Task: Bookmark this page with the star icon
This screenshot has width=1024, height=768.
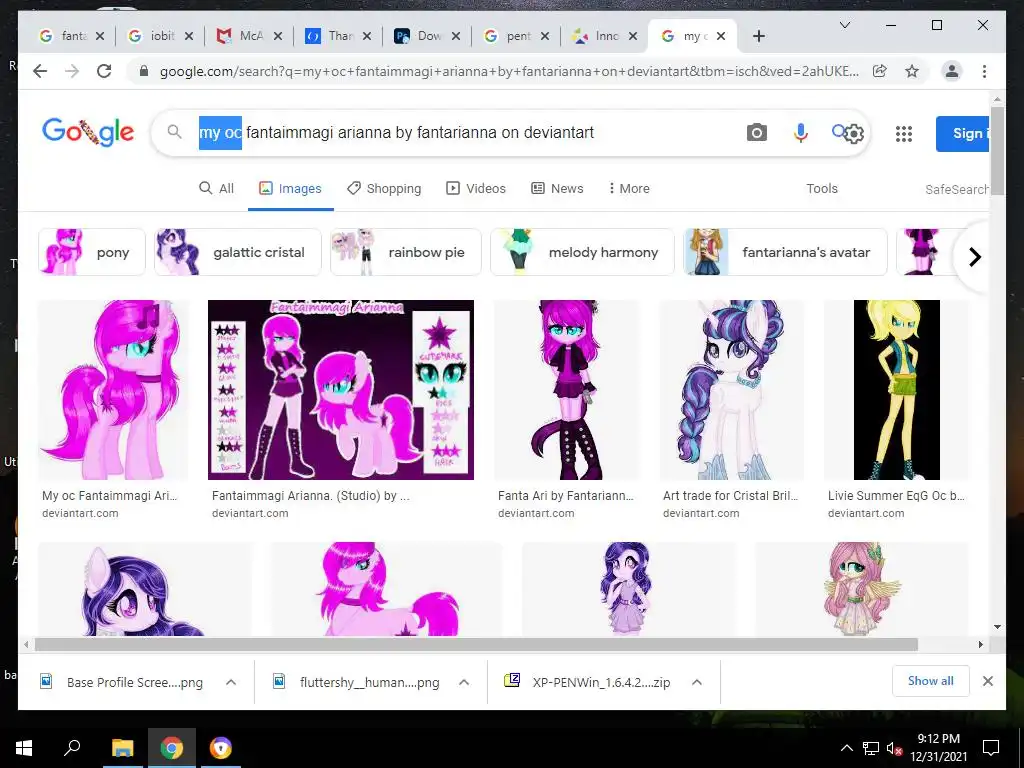Action: pyautogui.click(x=912, y=71)
